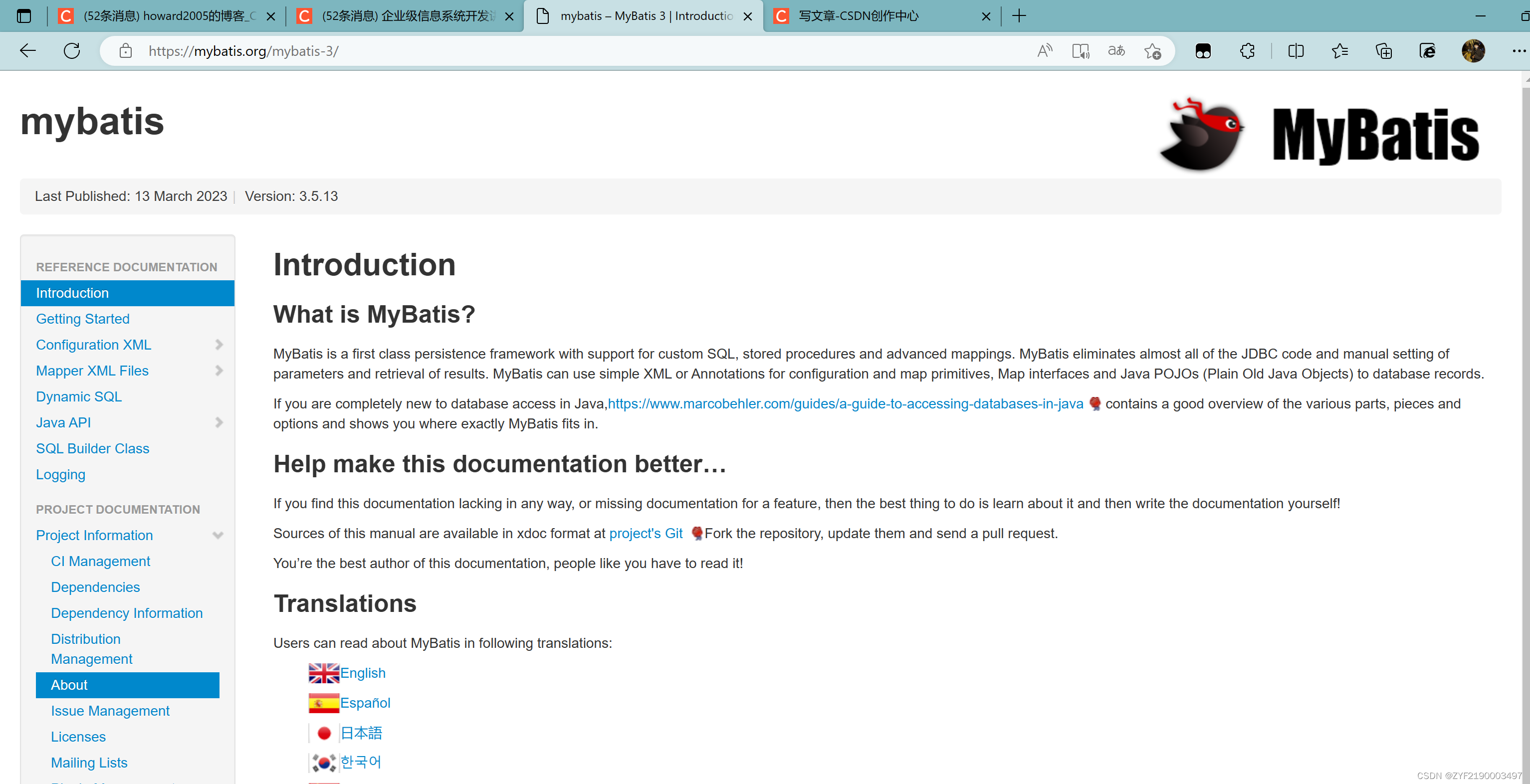1530x784 pixels.
Task: Select the Español translation link
Action: pyautogui.click(x=365, y=703)
